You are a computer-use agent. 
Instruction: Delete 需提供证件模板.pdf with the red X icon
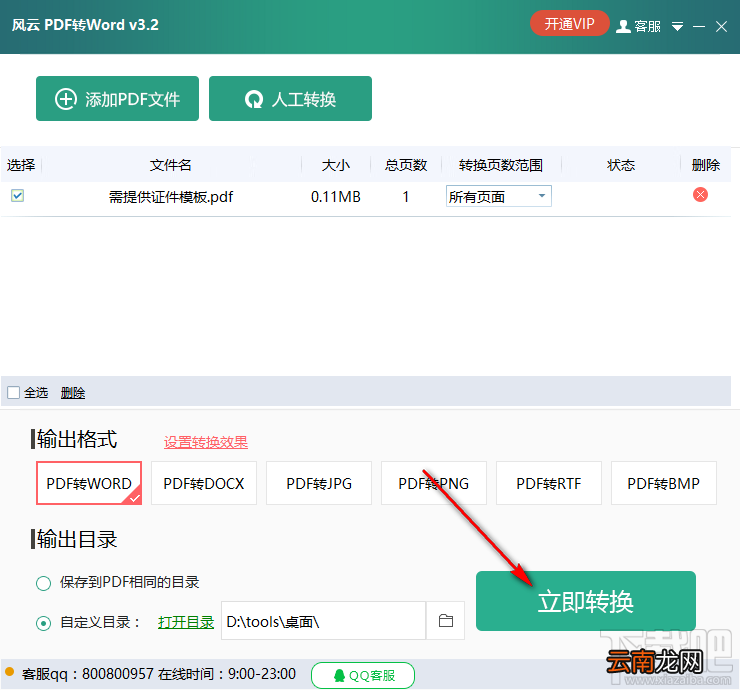[x=700, y=194]
